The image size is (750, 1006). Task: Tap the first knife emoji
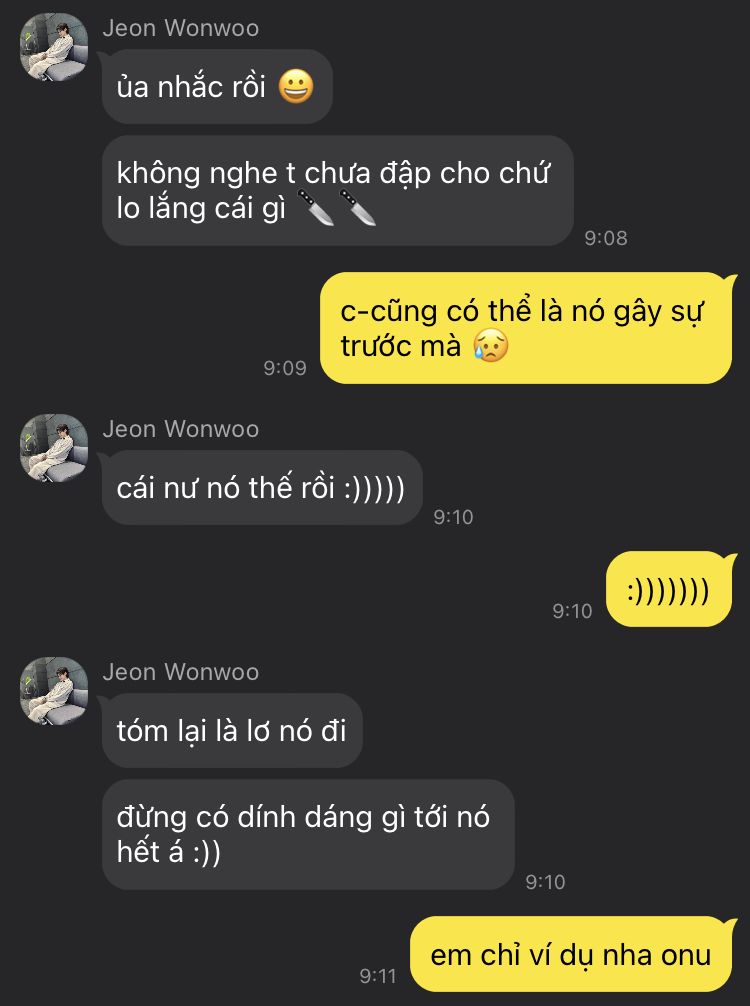point(316,208)
